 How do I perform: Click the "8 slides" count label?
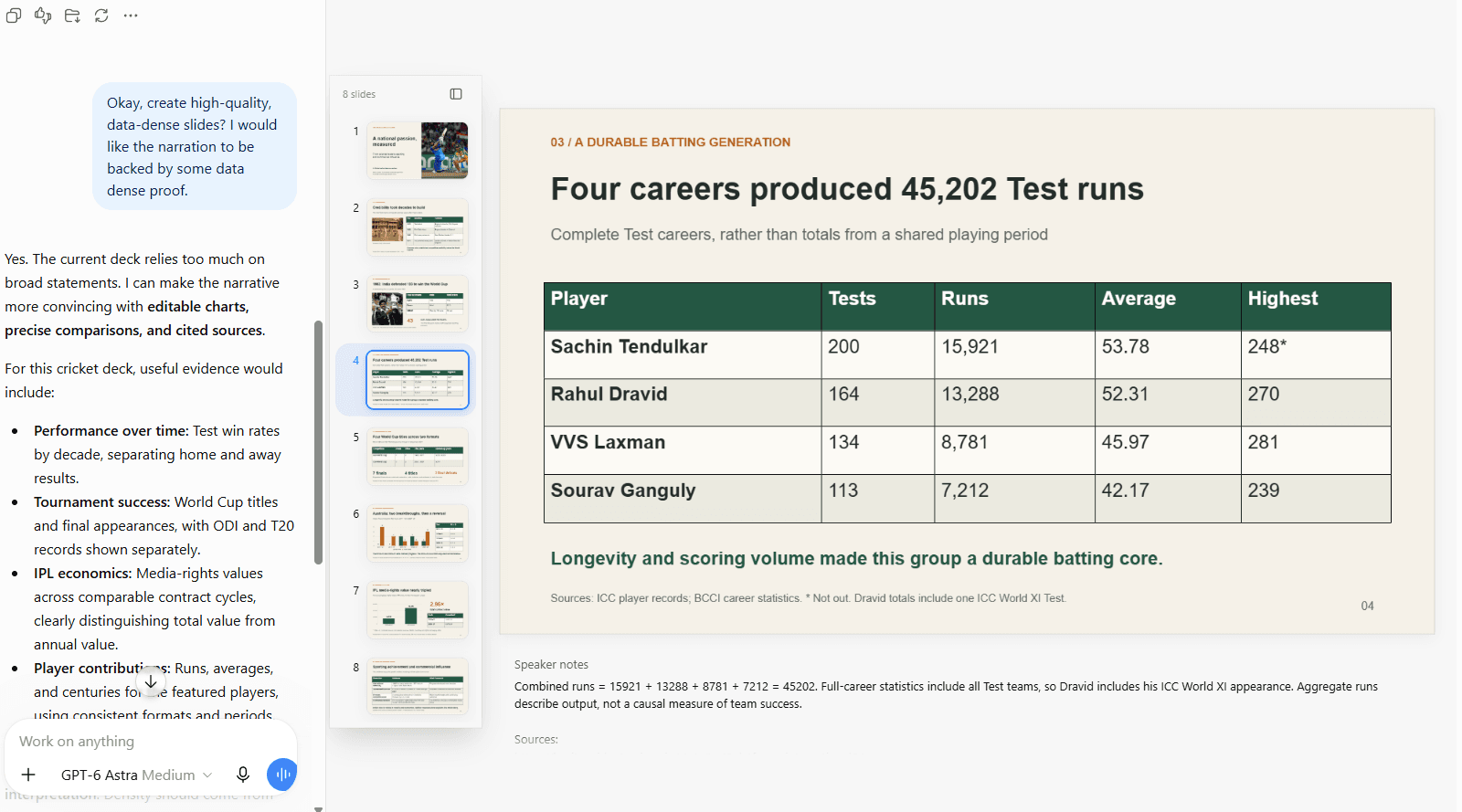click(x=359, y=94)
